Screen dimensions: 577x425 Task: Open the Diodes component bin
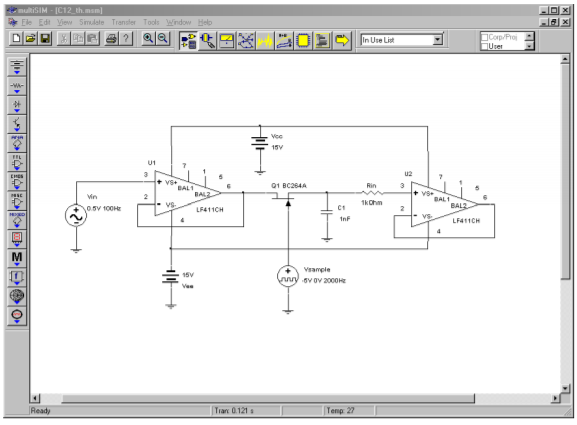pos(17,105)
